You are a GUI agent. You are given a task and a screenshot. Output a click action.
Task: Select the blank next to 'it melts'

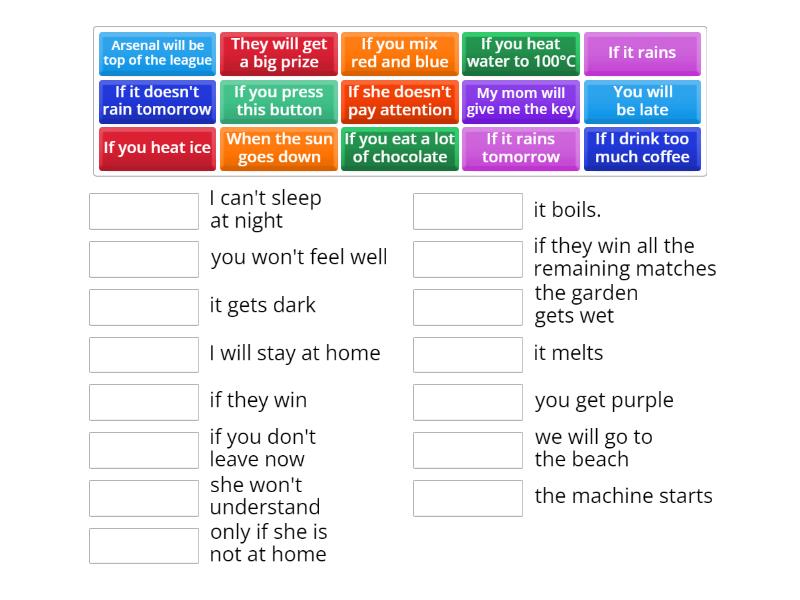[x=468, y=354]
